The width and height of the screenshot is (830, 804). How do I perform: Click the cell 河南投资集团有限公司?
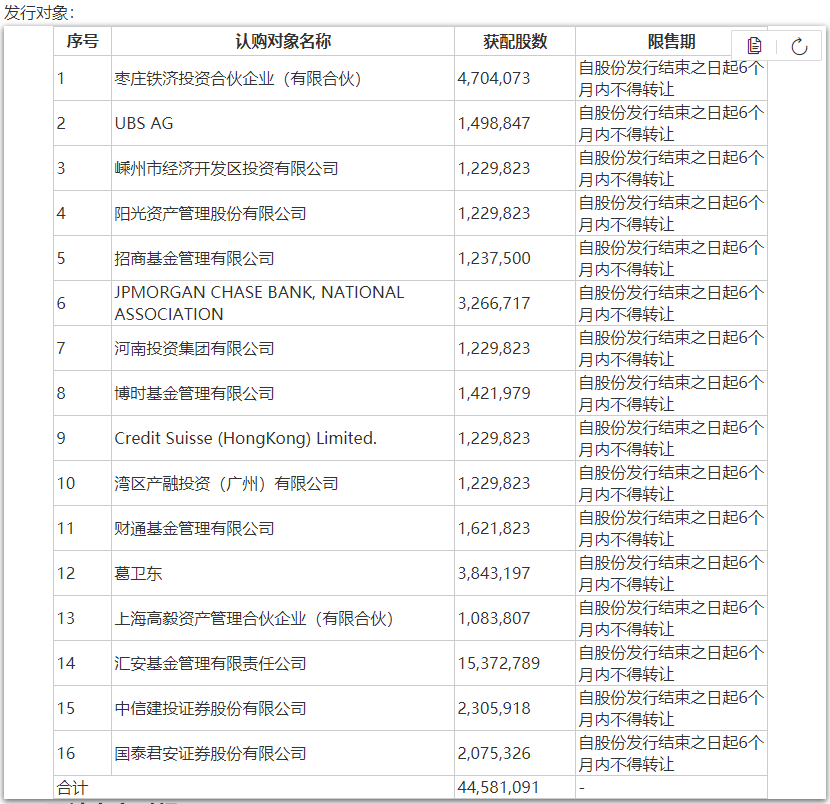click(x=283, y=348)
